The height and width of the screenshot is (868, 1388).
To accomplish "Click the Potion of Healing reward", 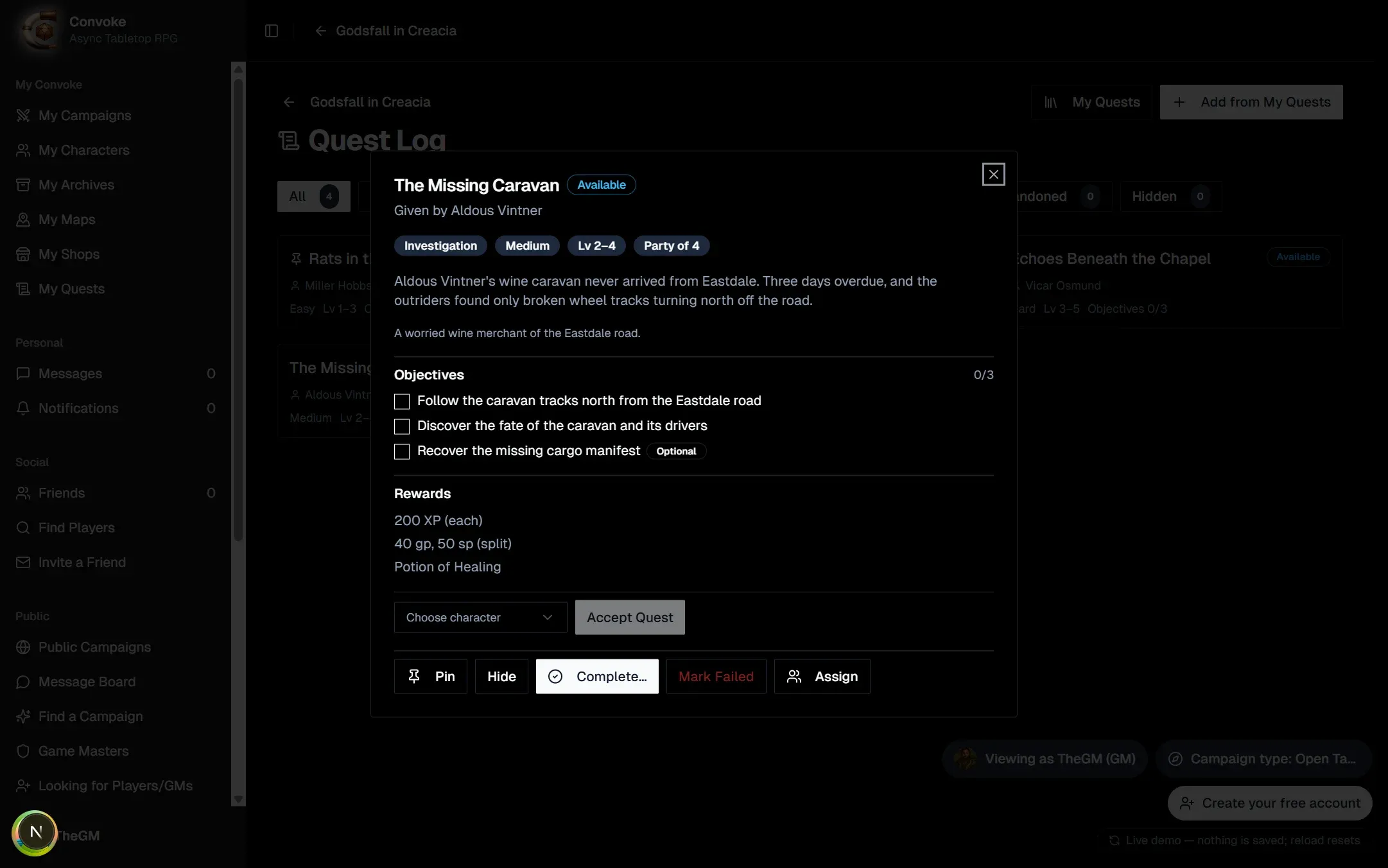I will (447, 567).
